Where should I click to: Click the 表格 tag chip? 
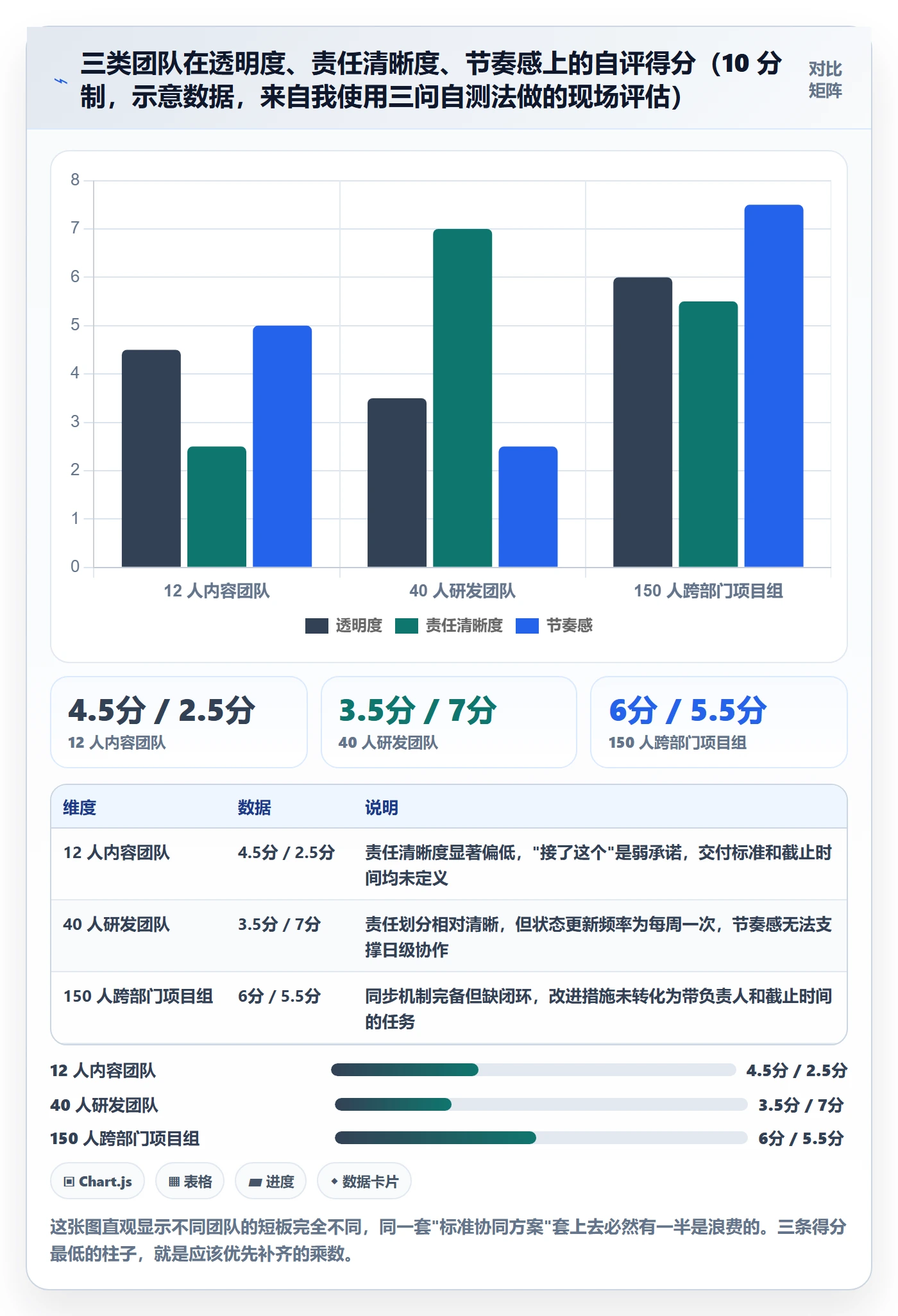pos(190,1181)
